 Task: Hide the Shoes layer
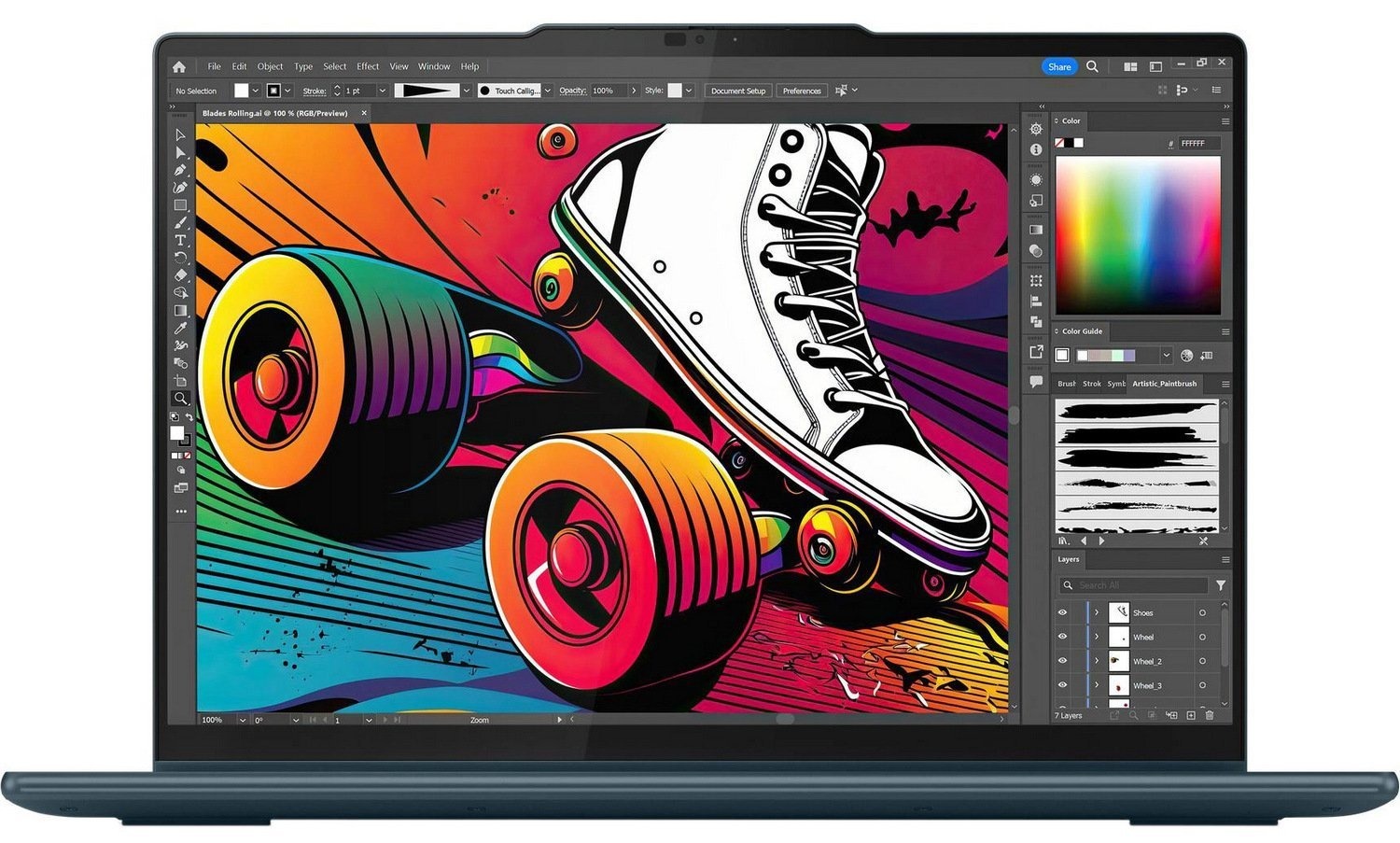[1062, 613]
